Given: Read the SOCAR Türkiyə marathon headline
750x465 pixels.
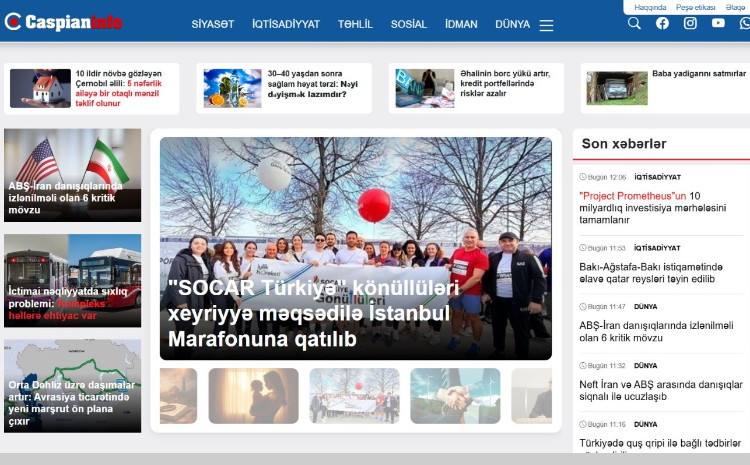Looking at the screenshot, I should (x=313, y=314).
